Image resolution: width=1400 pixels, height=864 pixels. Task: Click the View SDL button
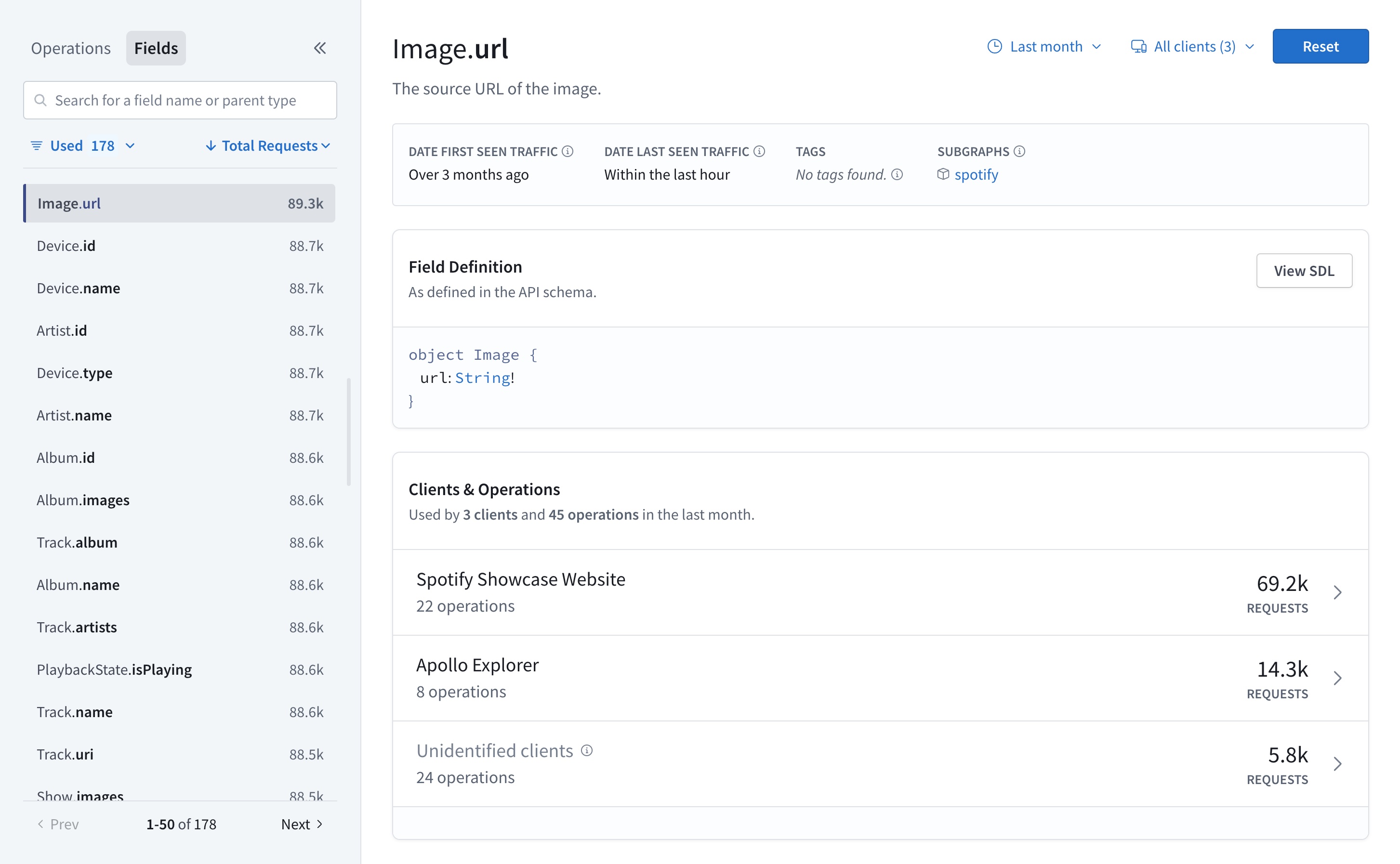pos(1304,270)
